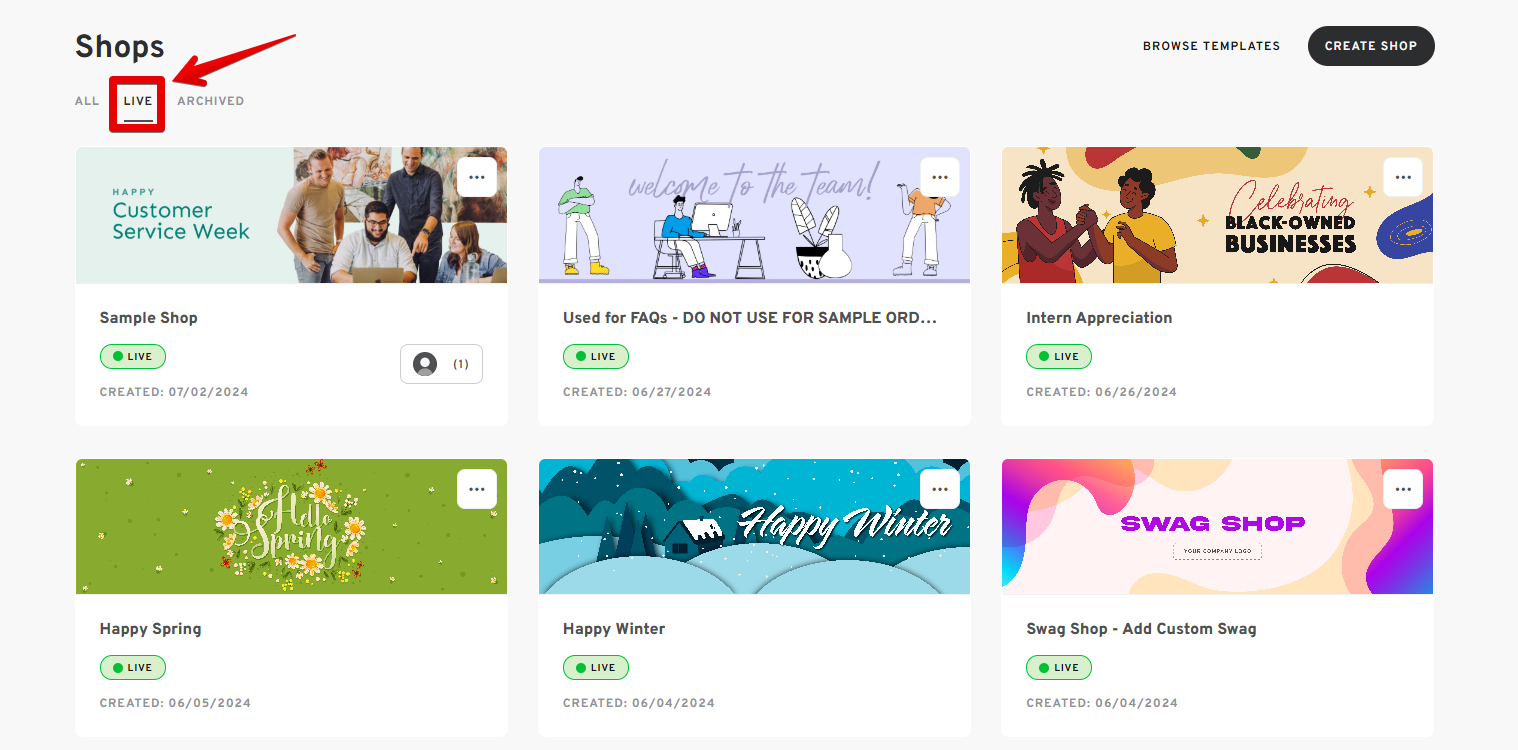Click the Created 06/05/2024 date text

[x=175, y=703]
